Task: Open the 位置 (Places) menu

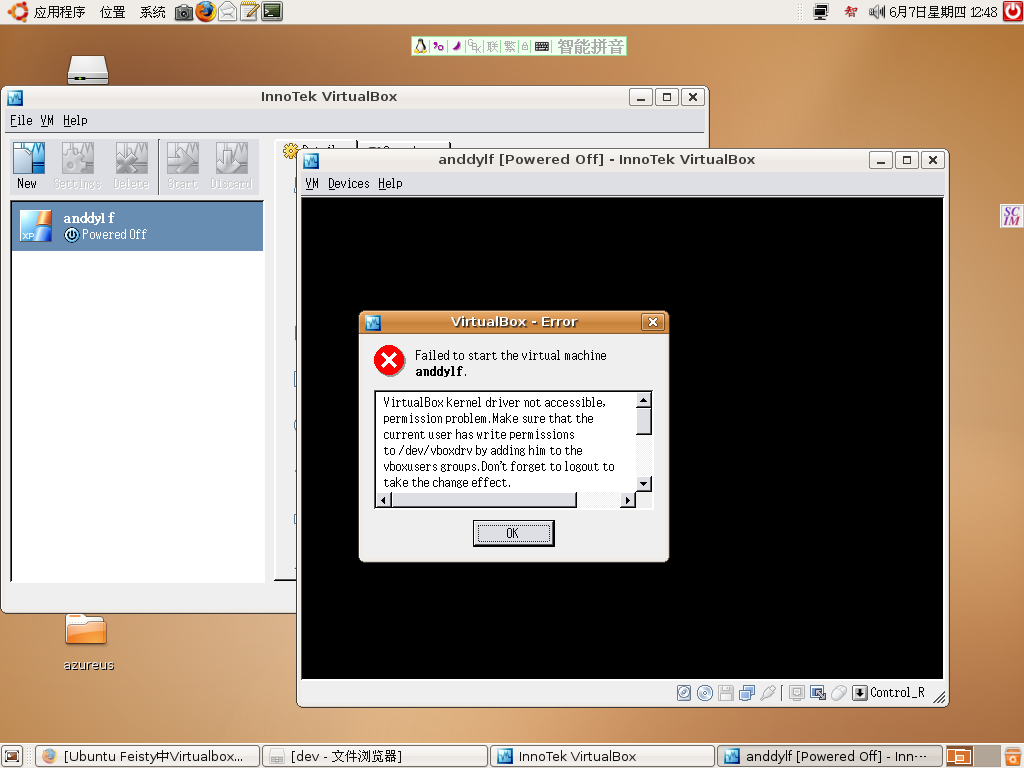Action: [112, 12]
